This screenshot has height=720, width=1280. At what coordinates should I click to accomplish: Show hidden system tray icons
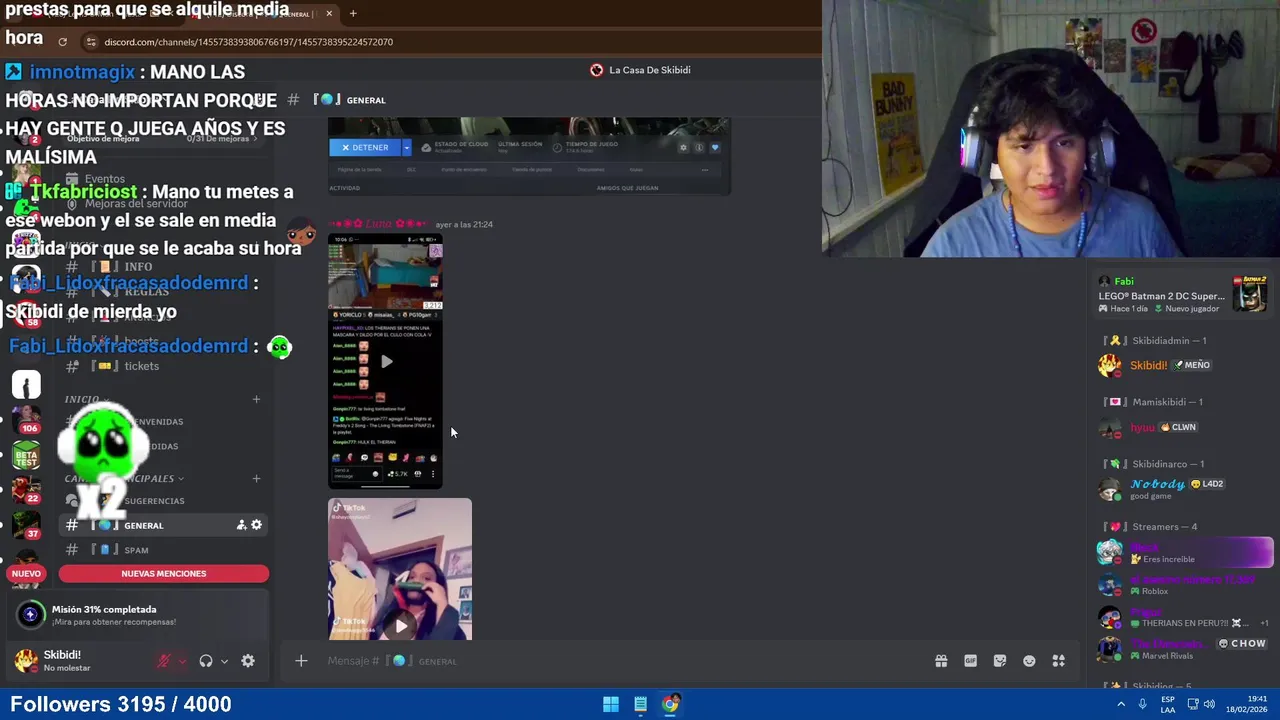pyautogui.click(x=1121, y=704)
